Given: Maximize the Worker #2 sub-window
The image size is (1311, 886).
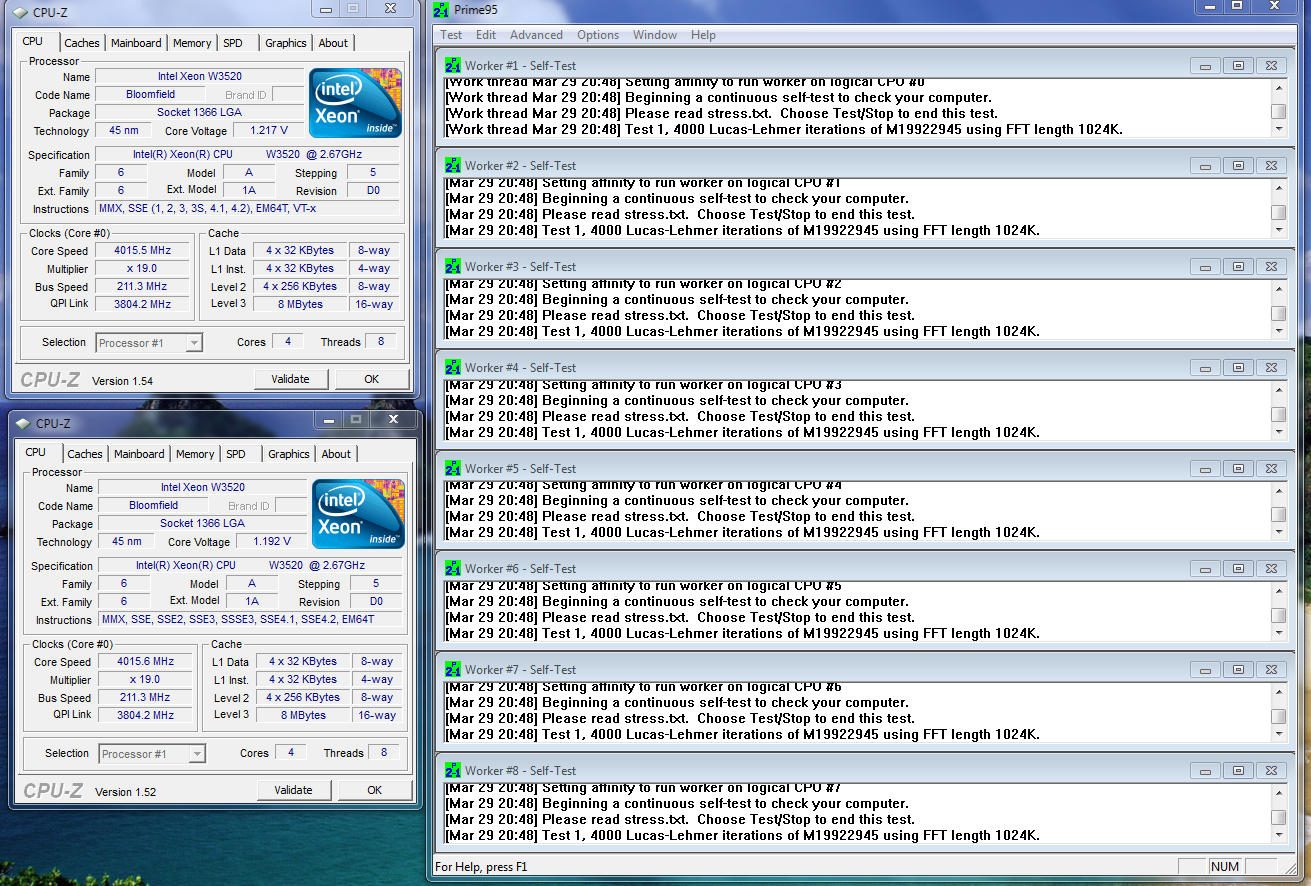Looking at the screenshot, I should [x=1238, y=166].
